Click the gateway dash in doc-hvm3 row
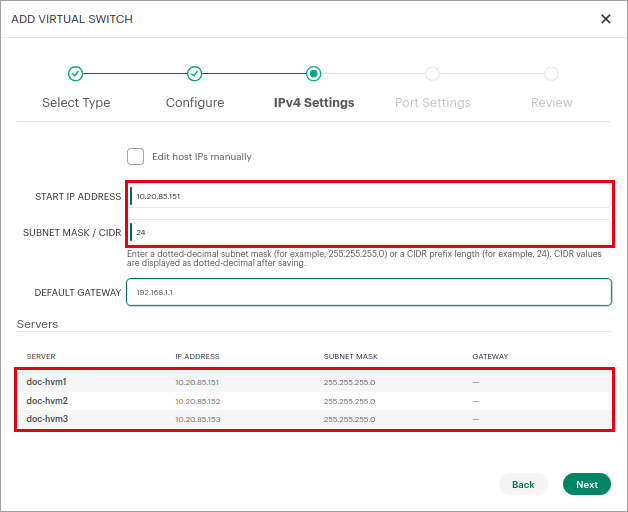The width and height of the screenshot is (628, 512). click(475, 419)
